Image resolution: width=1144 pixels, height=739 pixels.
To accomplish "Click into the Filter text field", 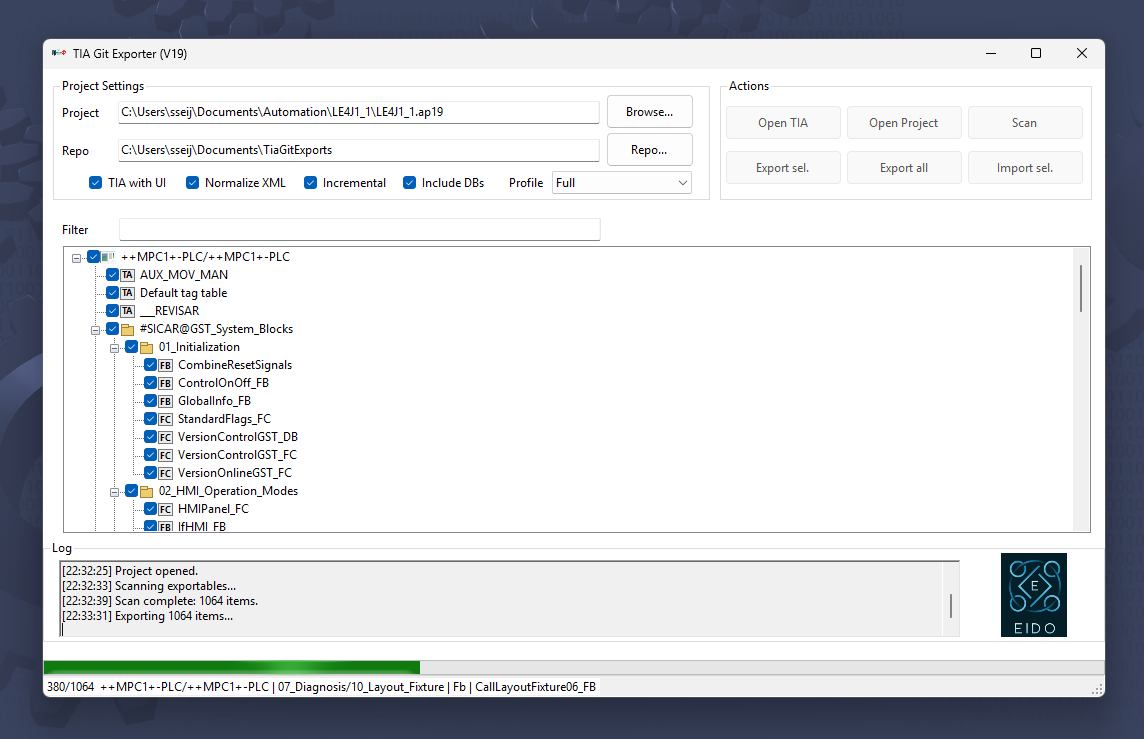I will point(359,230).
